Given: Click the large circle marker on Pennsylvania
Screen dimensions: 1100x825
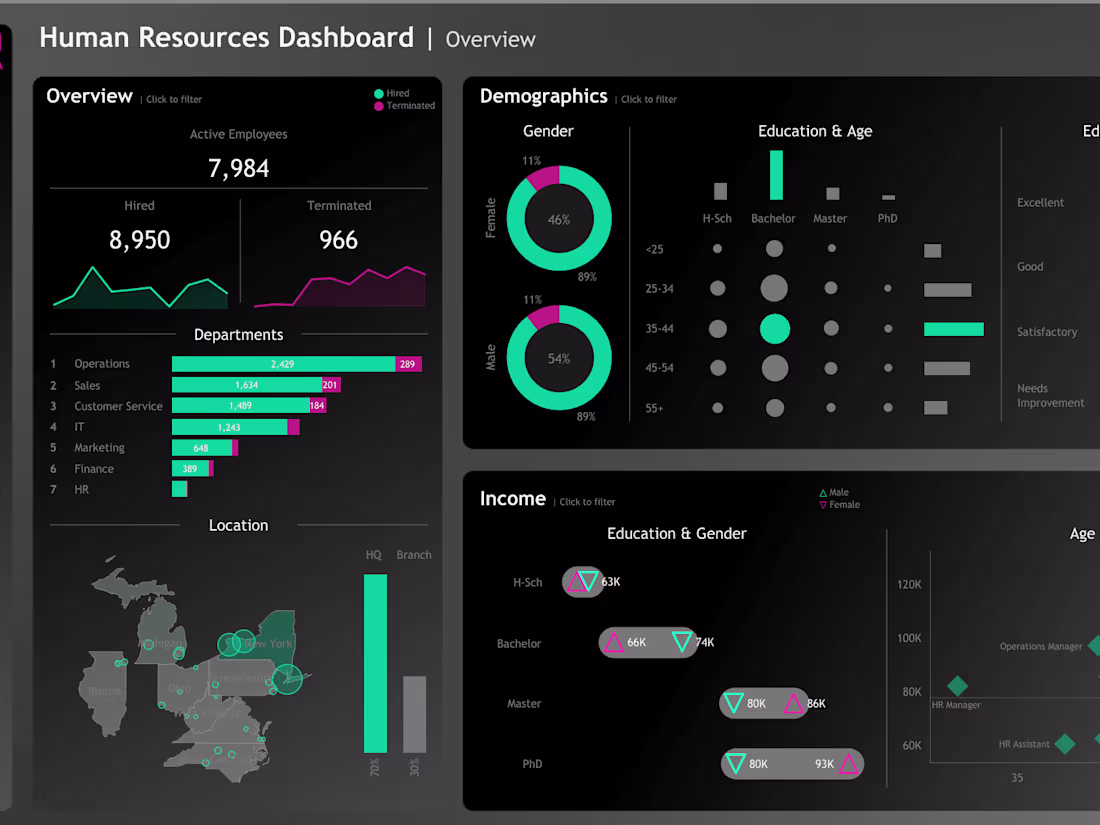Looking at the screenshot, I should [287, 680].
